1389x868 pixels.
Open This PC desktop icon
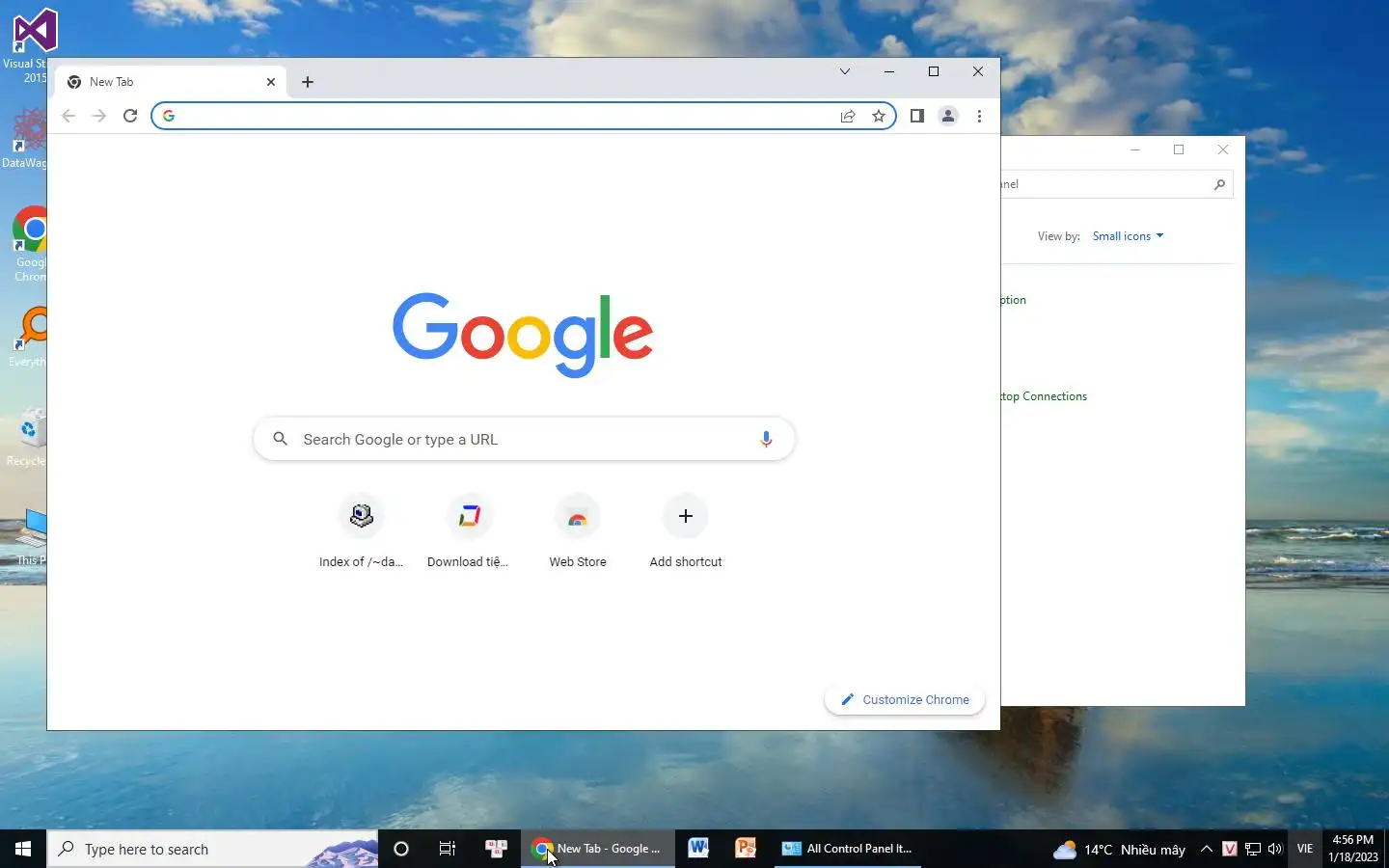(31, 537)
